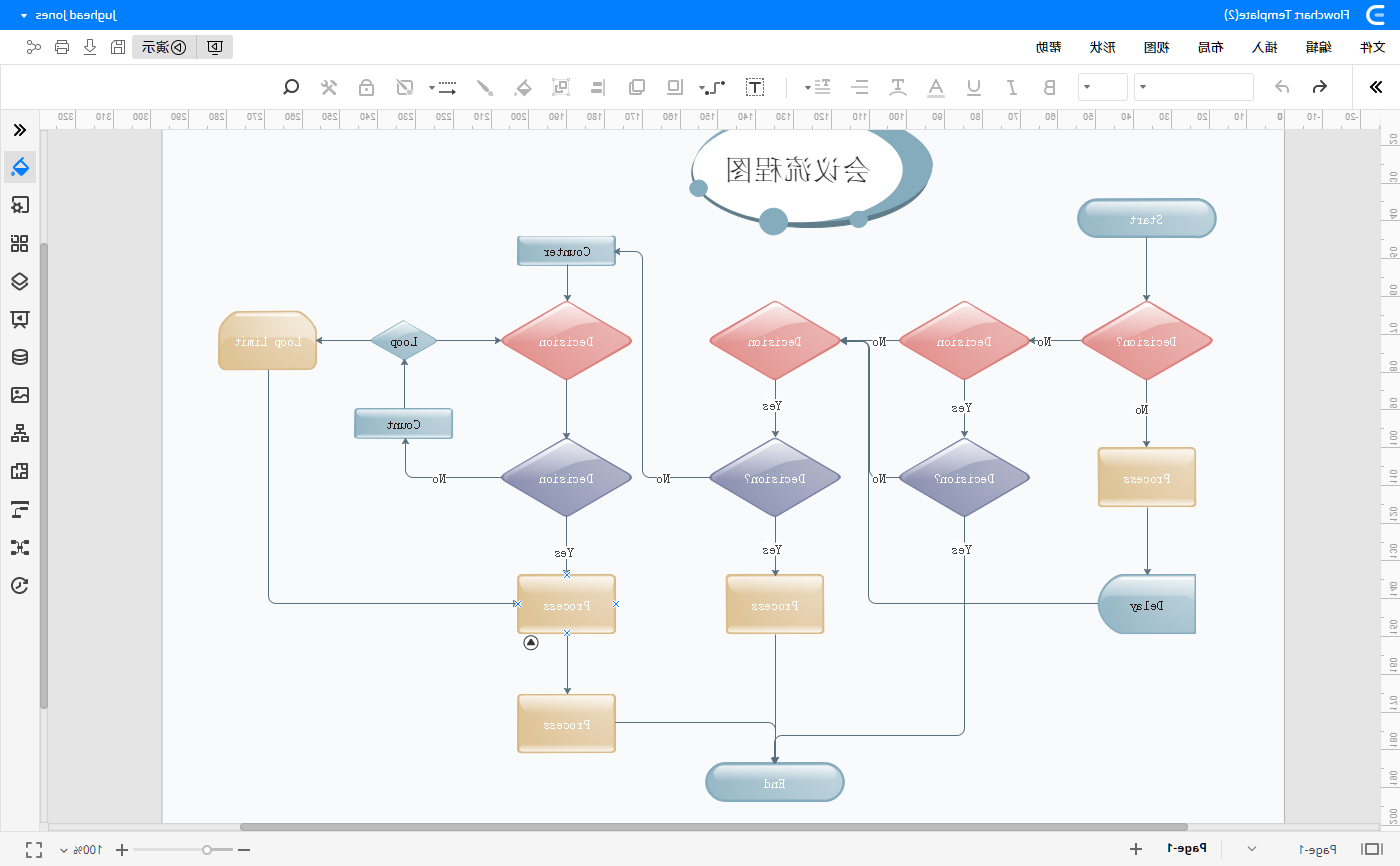1400x866 pixels.
Task: Open the style/fill panel icon in sidebar
Action: [20, 166]
